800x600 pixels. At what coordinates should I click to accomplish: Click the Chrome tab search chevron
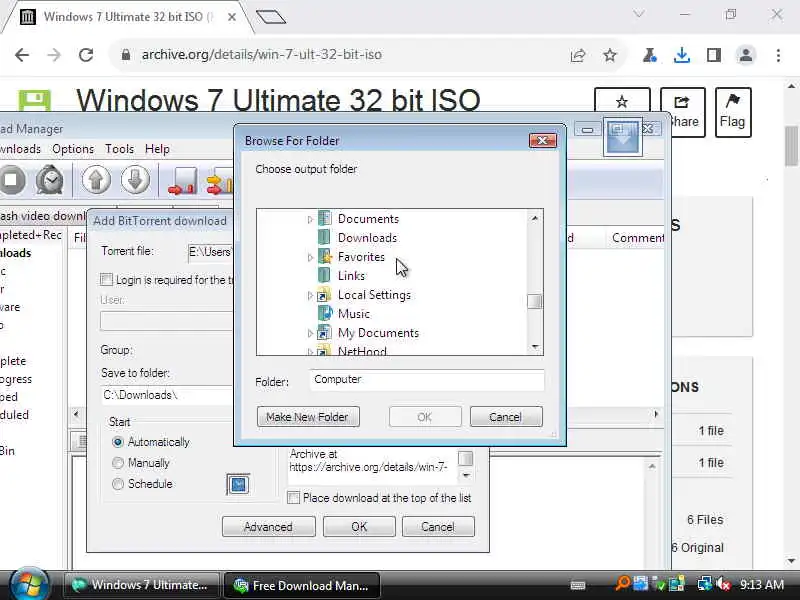tap(638, 14)
